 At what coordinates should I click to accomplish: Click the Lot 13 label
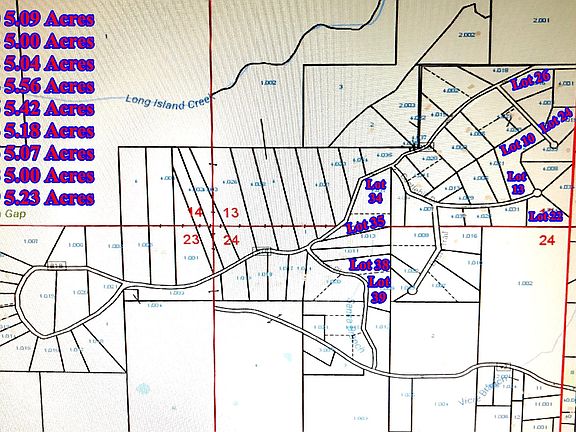(x=517, y=182)
